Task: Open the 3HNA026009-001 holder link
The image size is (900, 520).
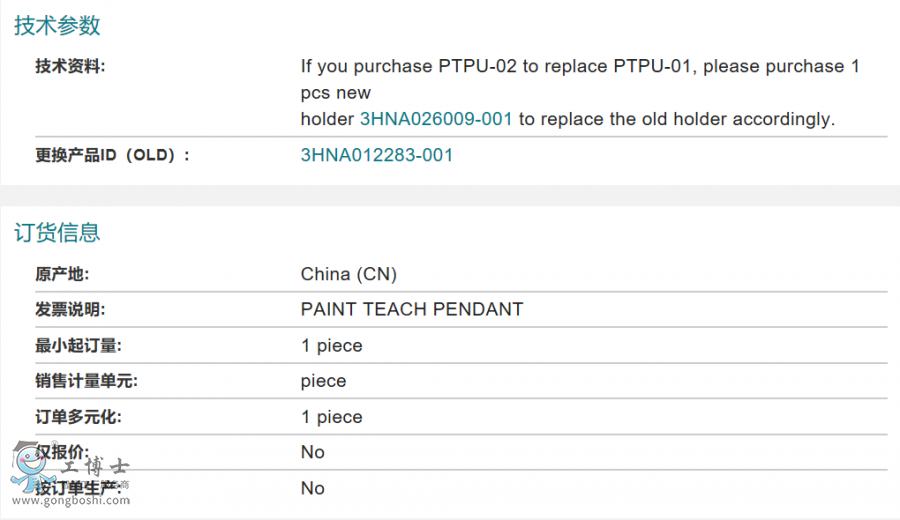Action: click(436, 119)
